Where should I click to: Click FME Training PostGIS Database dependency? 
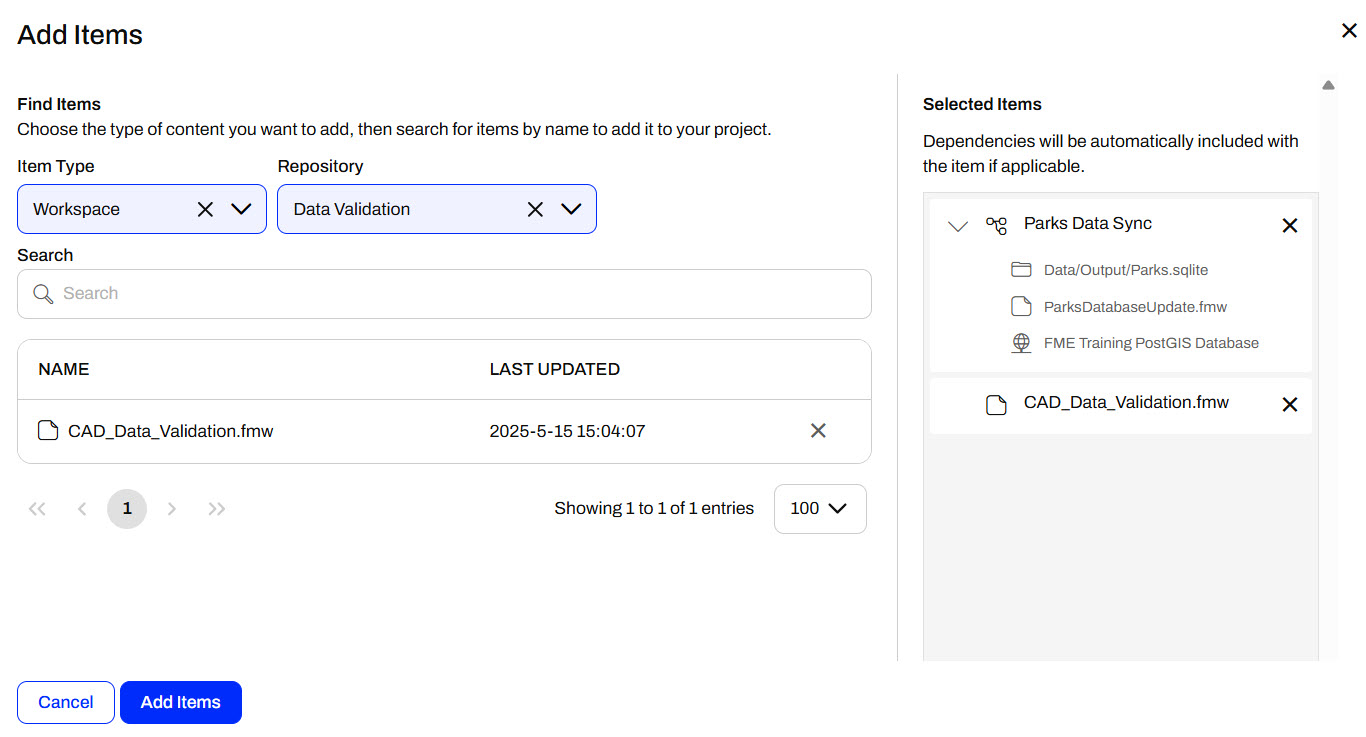coord(1151,343)
